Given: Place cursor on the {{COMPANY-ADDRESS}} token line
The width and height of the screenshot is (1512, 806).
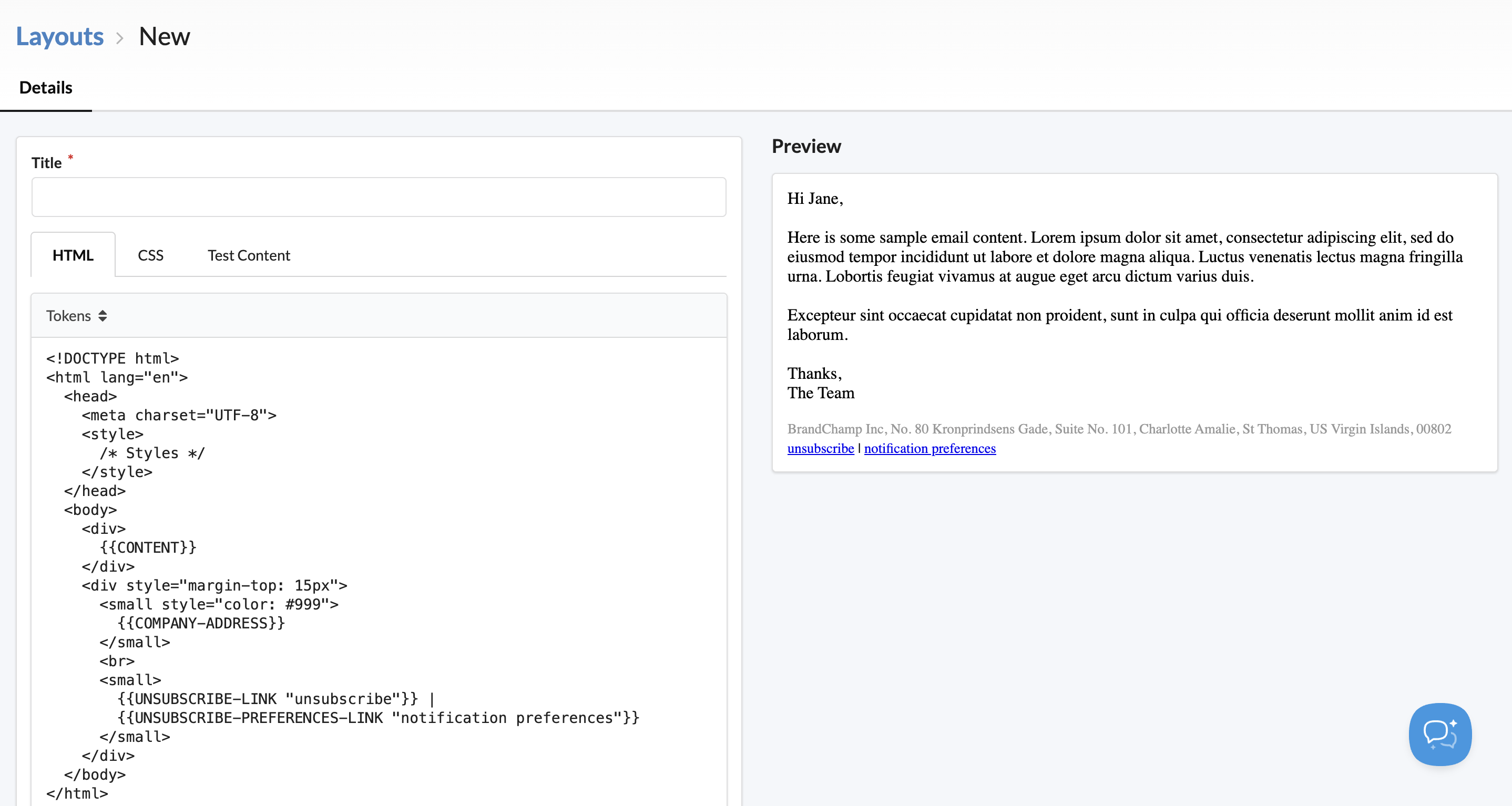Looking at the screenshot, I should point(201,623).
